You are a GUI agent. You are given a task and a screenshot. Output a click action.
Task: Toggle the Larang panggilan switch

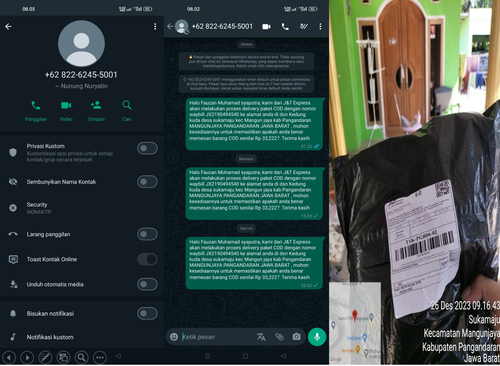147,234
